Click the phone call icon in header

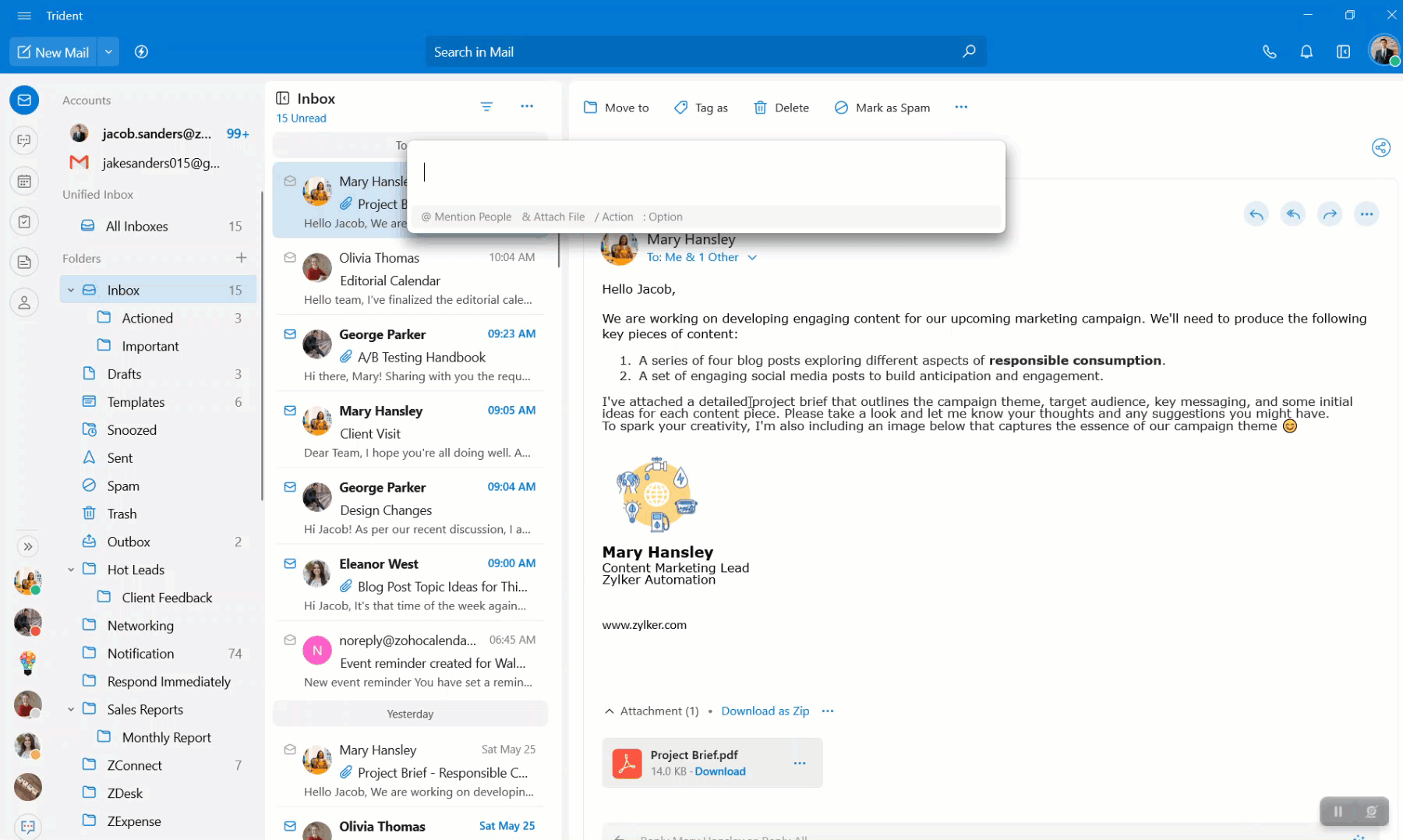pos(1269,52)
